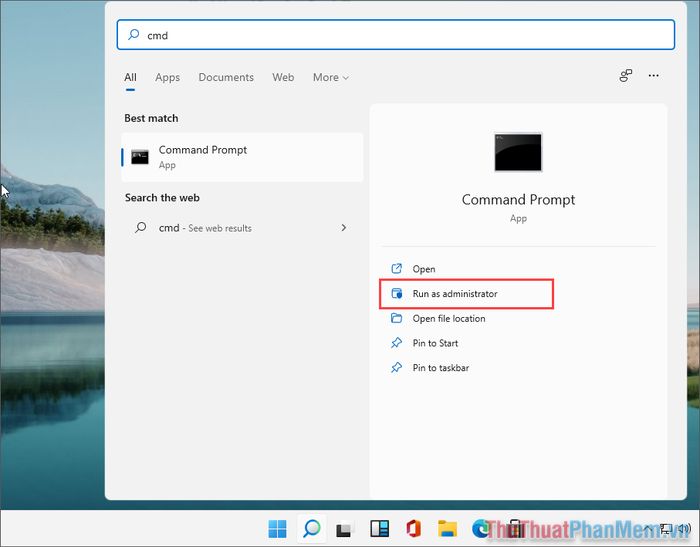Click the Run as administrator shield icon

click(x=396, y=293)
